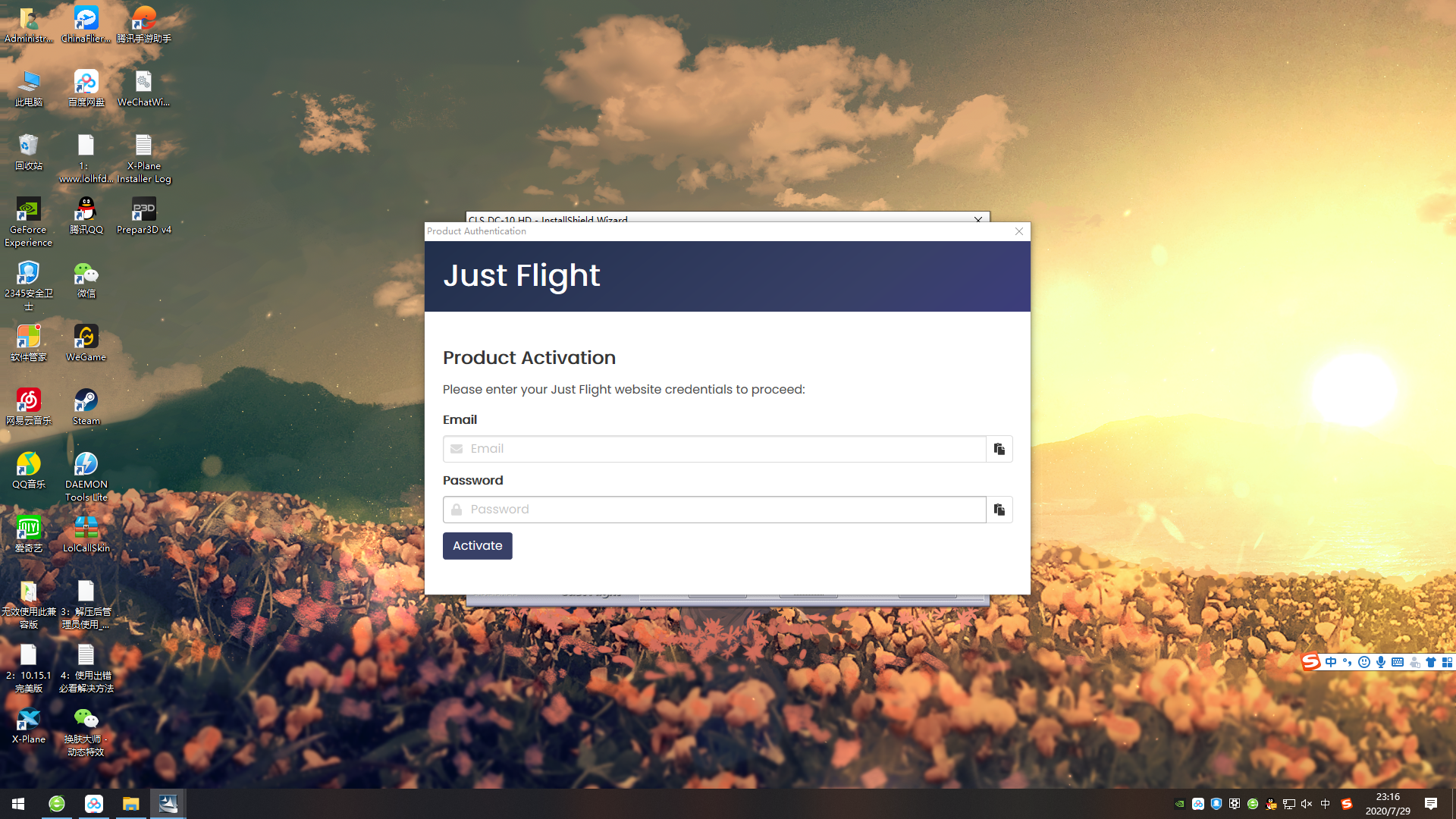Open the clock showing 23:16
The height and width of the screenshot is (819, 1456).
coord(1388,804)
